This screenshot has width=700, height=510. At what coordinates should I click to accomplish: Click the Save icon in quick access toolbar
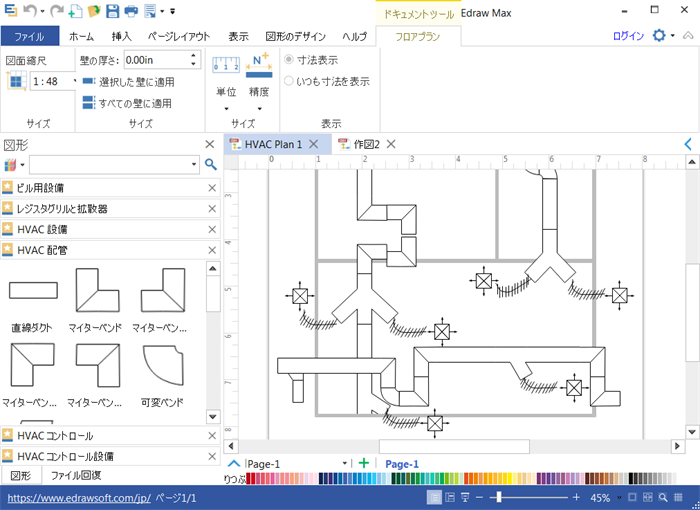point(112,11)
